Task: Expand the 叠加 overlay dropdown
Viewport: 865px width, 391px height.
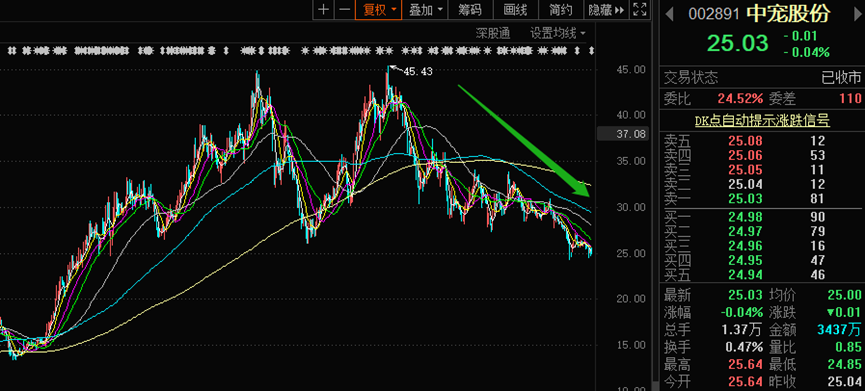Action: pyautogui.click(x=425, y=9)
